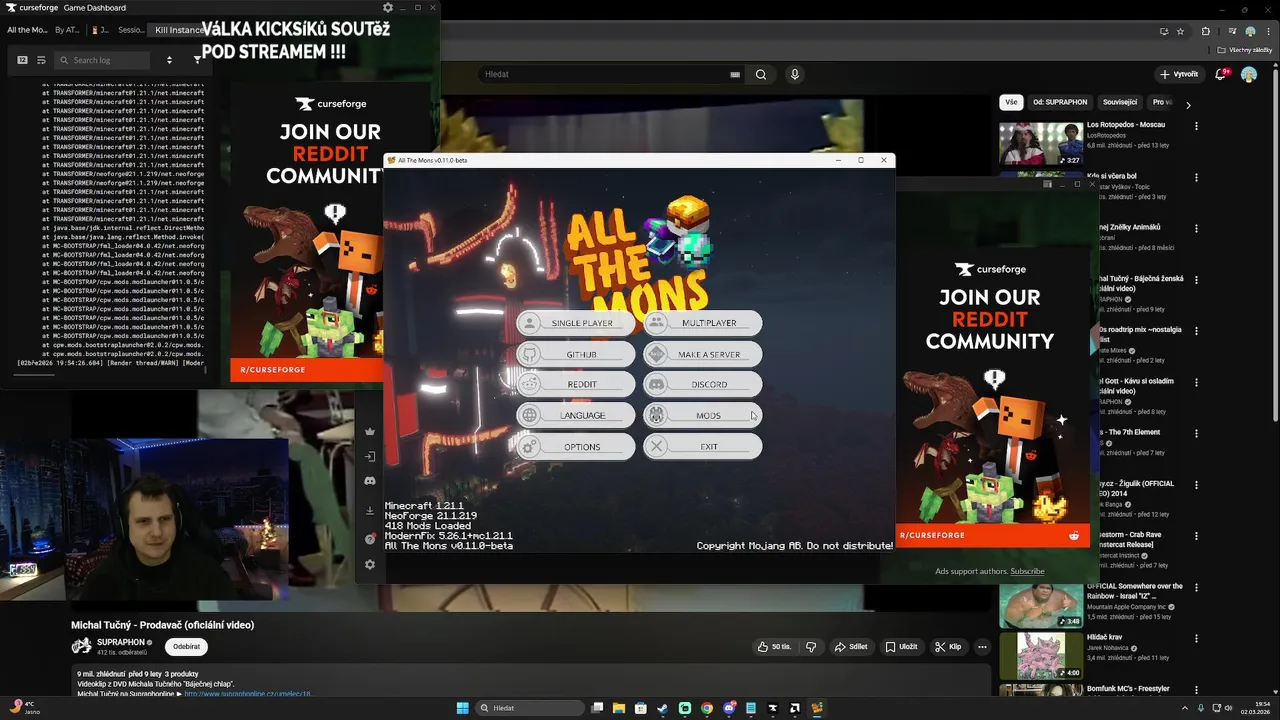Open the SUPRAPHON channel name
This screenshot has width=1280, height=720.
[x=121, y=642]
